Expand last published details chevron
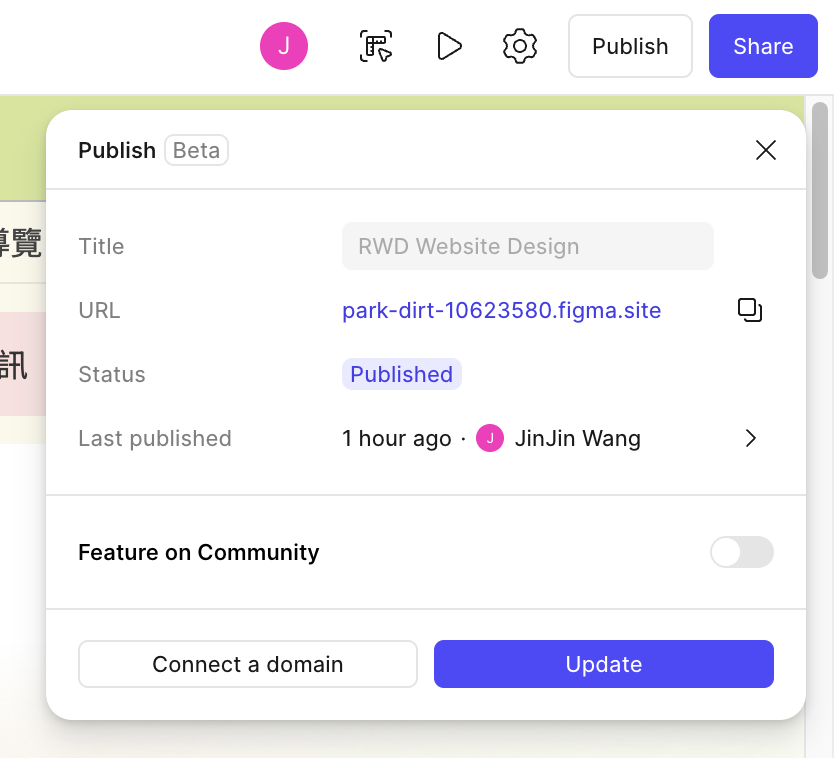Image resolution: width=834 pixels, height=758 pixels. click(x=751, y=438)
